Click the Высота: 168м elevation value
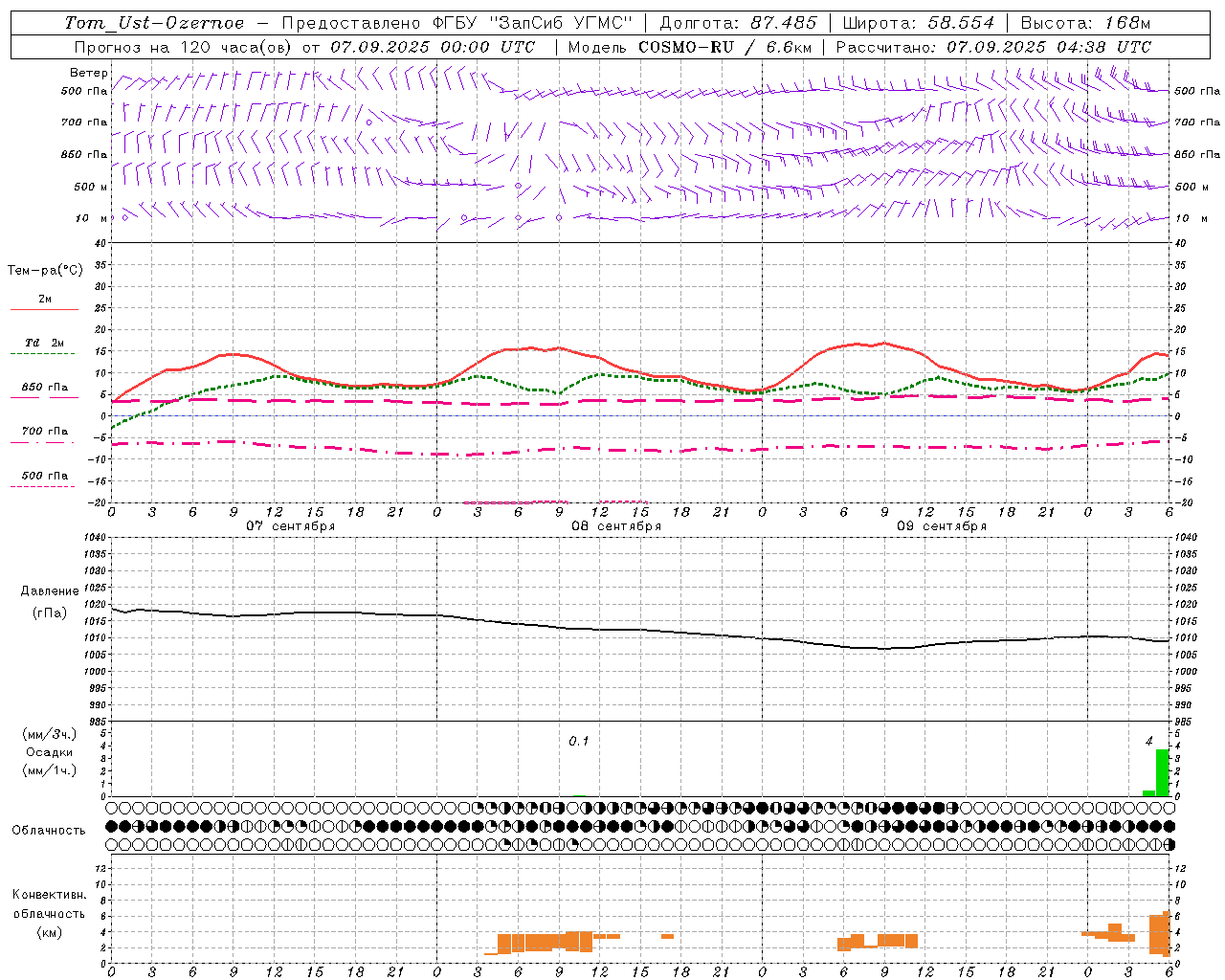This screenshot has height=980, width=1225. click(x=1085, y=23)
